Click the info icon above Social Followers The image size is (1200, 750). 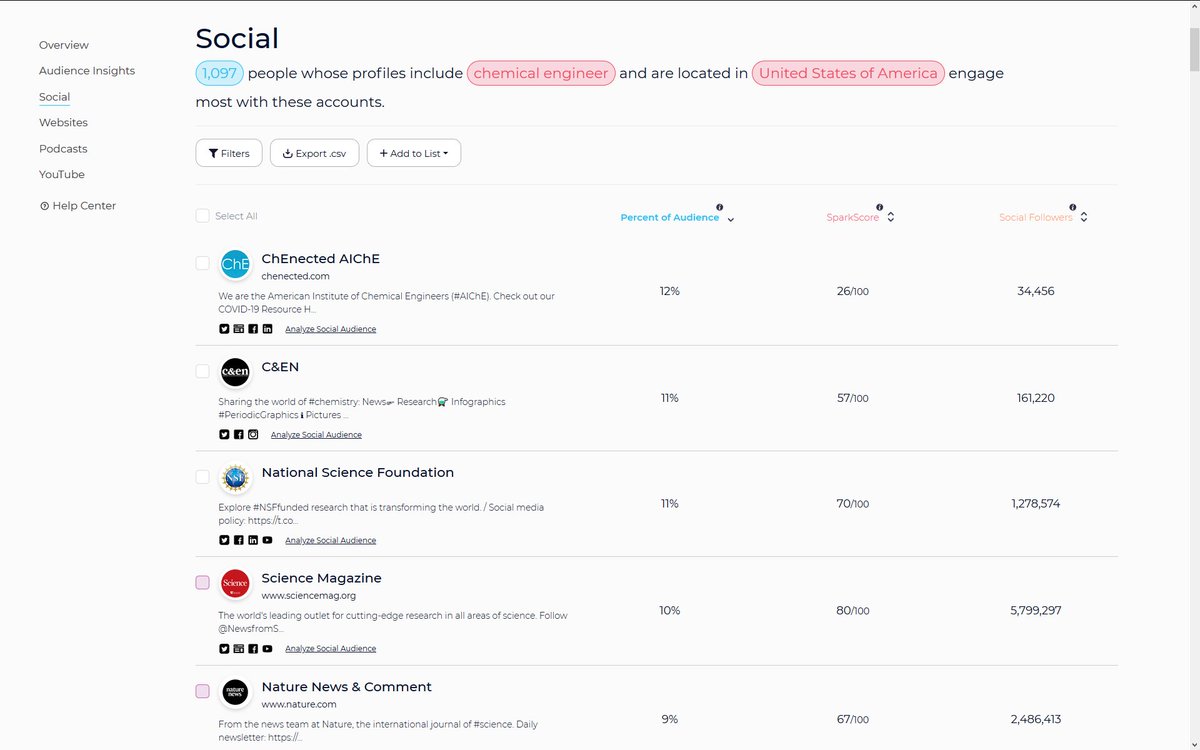click(x=1072, y=207)
